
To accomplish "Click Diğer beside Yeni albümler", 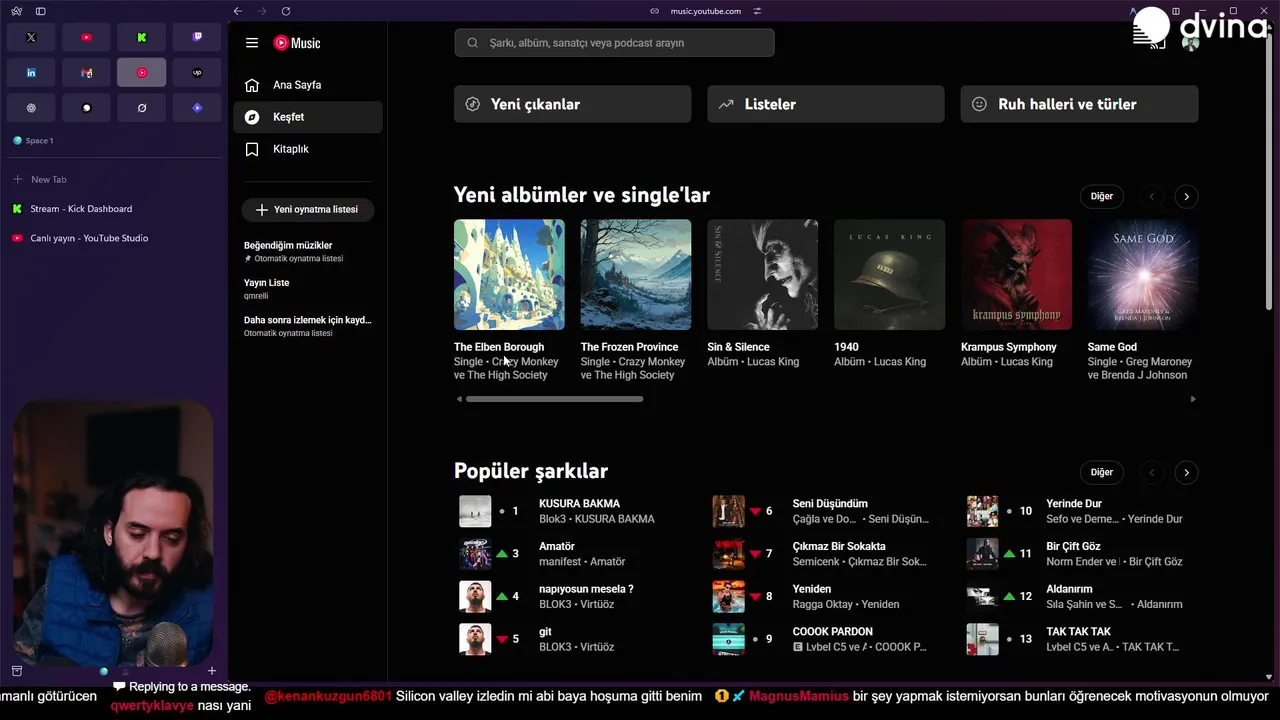I will 1101,196.
